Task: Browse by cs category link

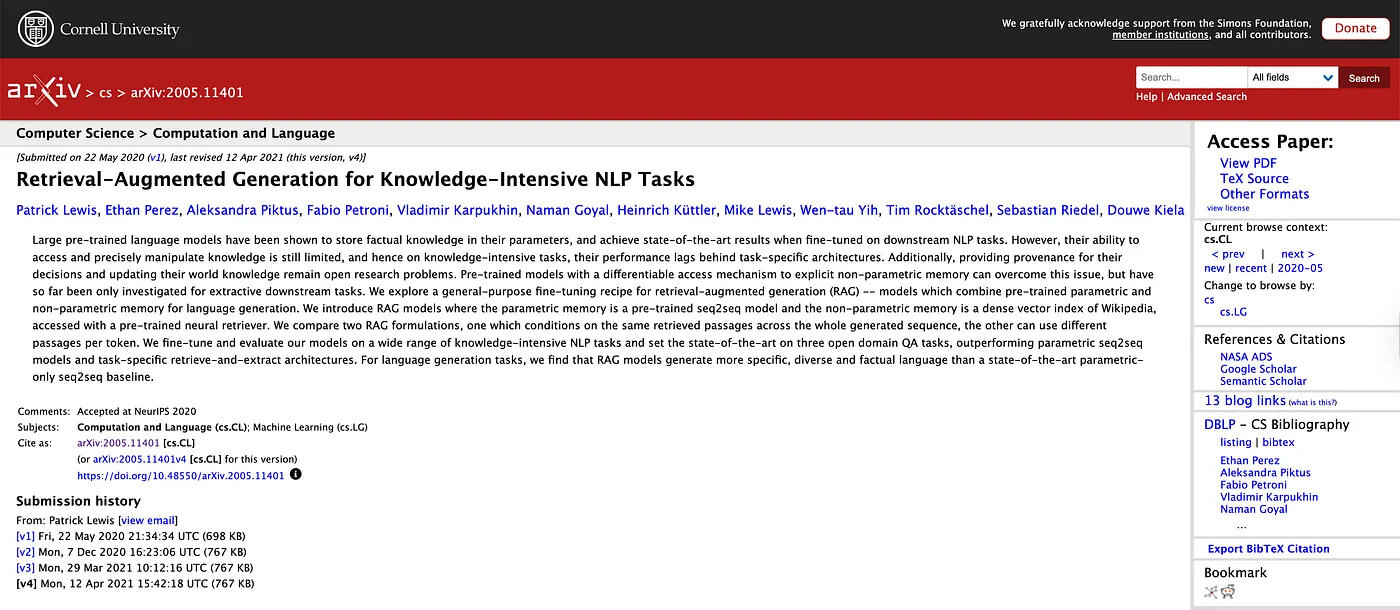Action: [x=1209, y=300]
